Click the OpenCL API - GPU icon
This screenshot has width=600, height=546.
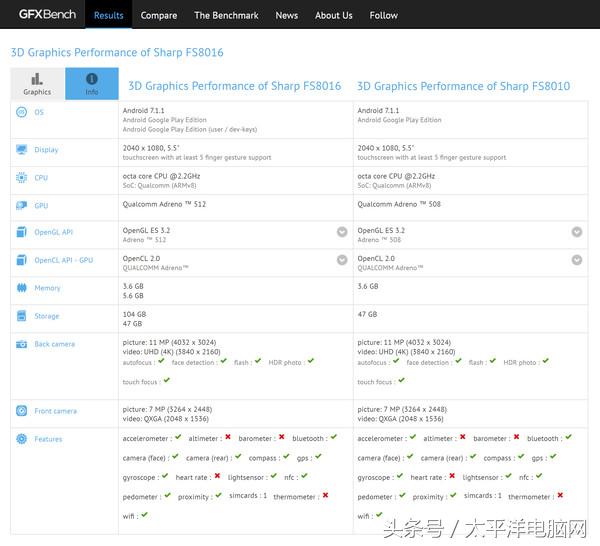click(21, 260)
